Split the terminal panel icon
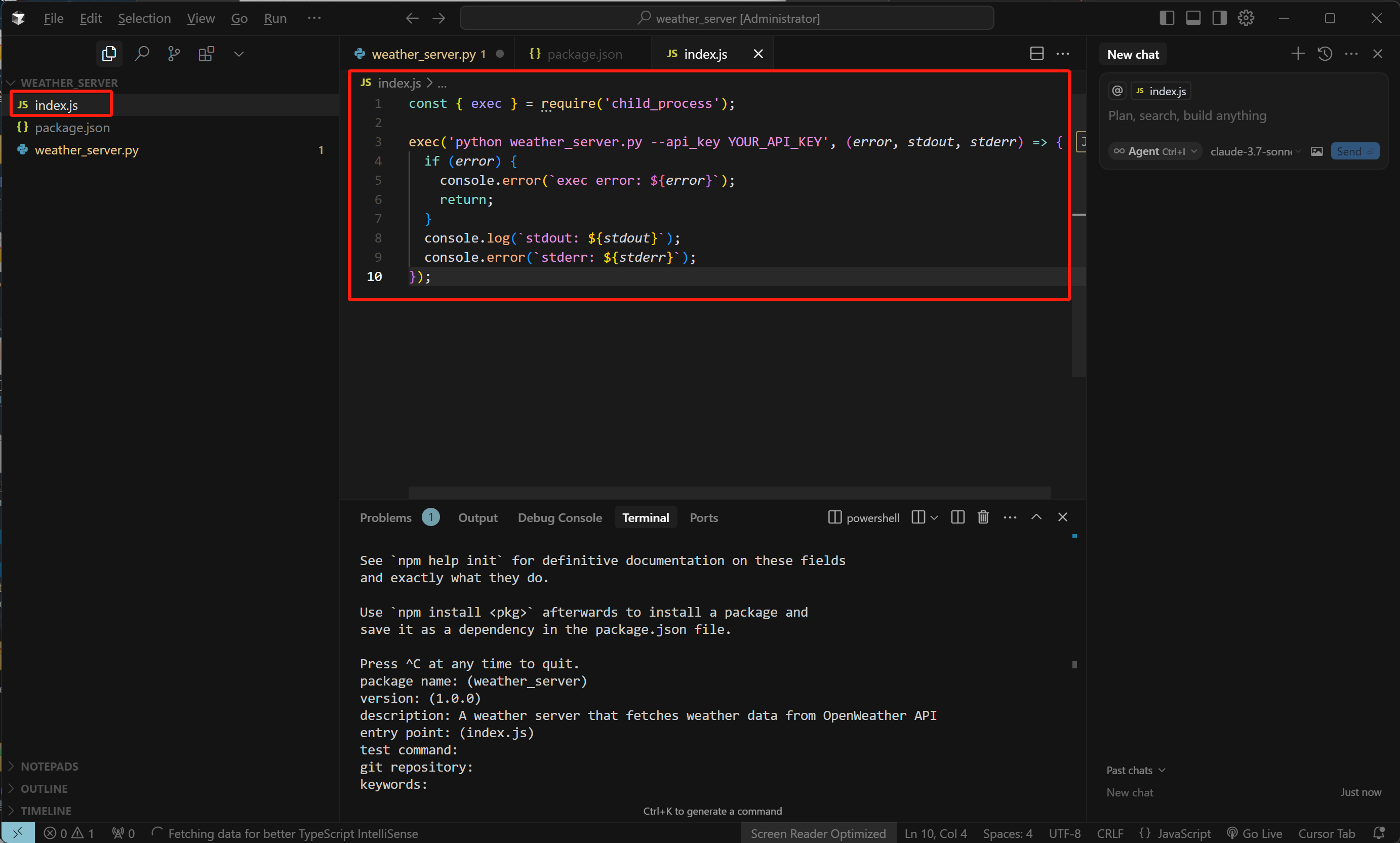 (957, 517)
